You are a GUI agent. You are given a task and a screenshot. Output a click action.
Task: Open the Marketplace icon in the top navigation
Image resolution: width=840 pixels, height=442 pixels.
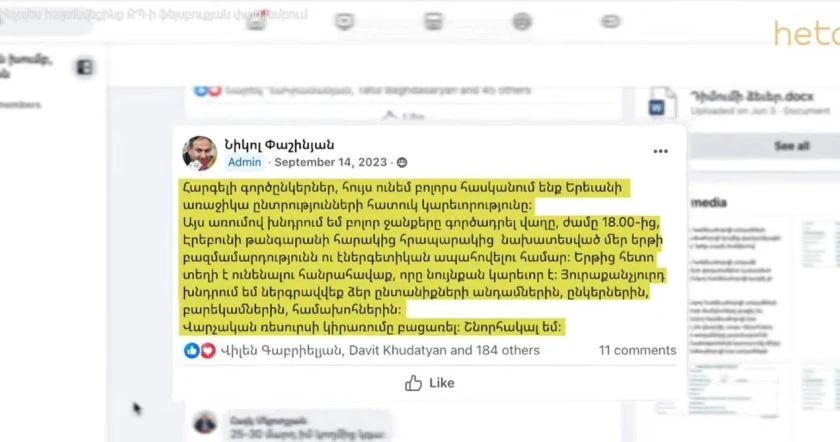pos(433,21)
